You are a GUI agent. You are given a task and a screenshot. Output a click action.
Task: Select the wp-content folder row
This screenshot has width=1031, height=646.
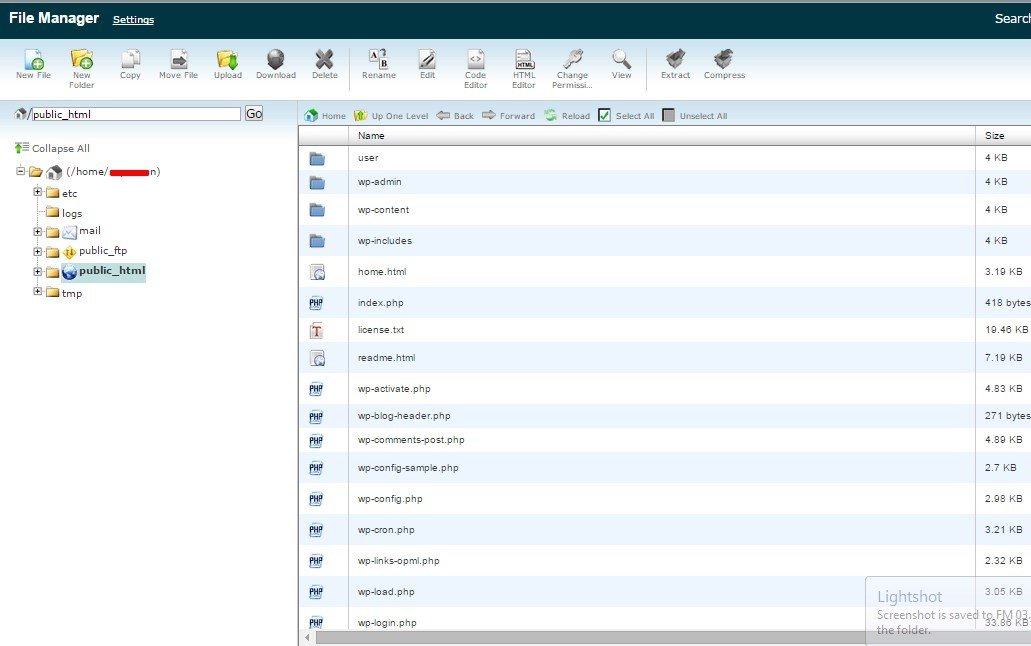[x=665, y=210]
